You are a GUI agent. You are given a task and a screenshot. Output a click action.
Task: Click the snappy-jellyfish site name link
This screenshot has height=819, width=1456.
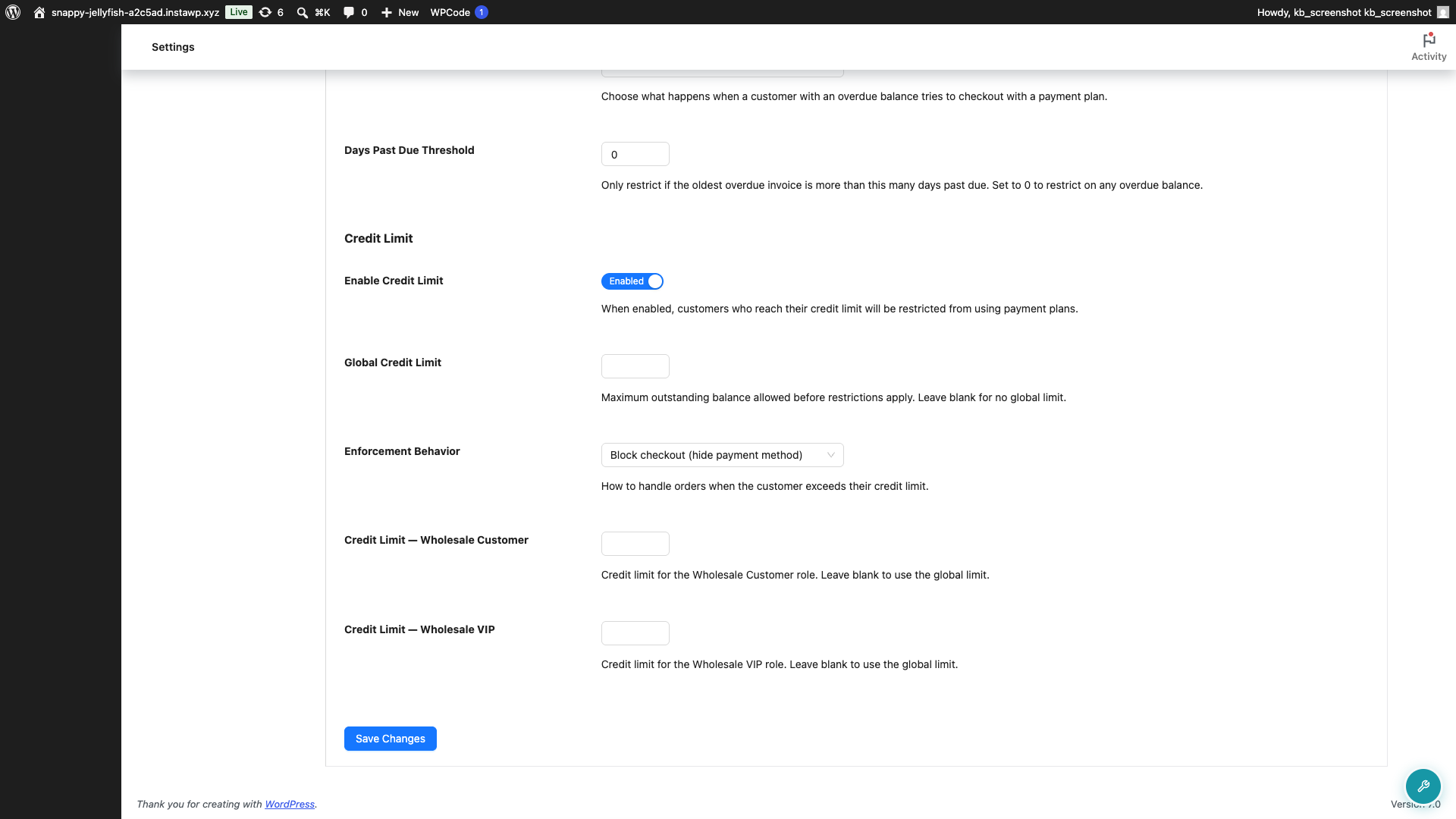pos(135,12)
